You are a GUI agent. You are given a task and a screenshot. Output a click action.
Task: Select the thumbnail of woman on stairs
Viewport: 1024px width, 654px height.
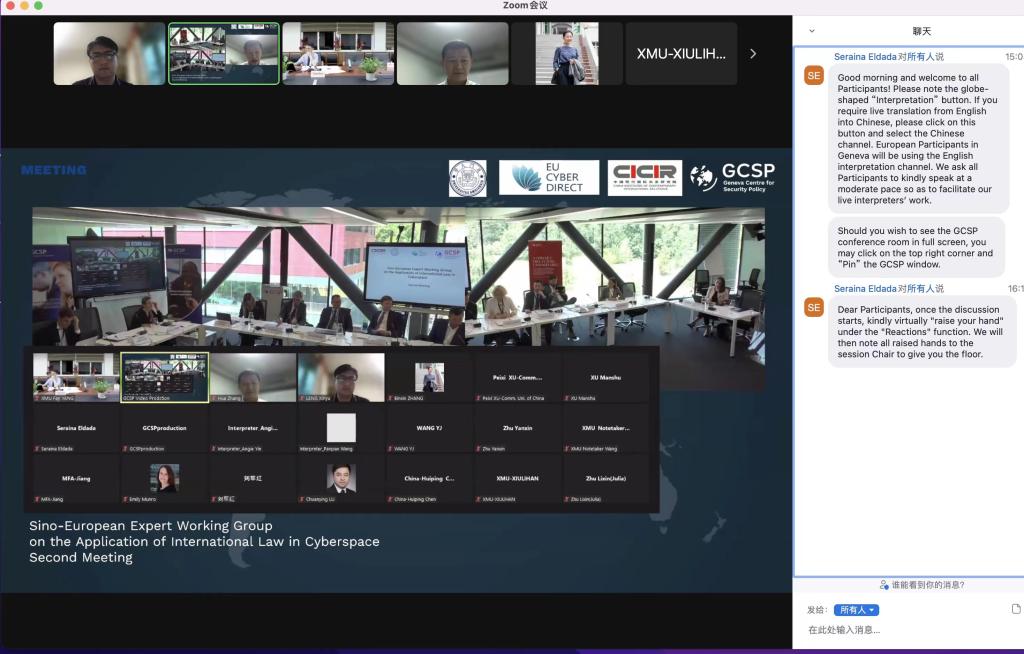click(567, 54)
